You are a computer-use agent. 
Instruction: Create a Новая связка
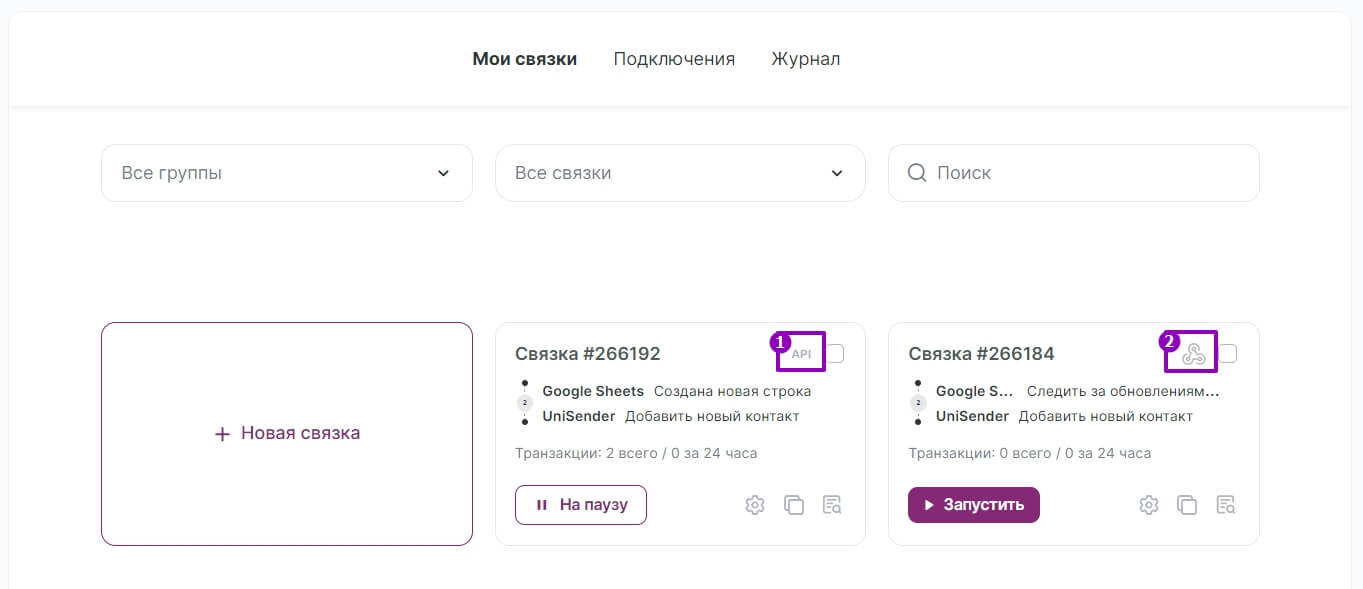[x=287, y=434]
